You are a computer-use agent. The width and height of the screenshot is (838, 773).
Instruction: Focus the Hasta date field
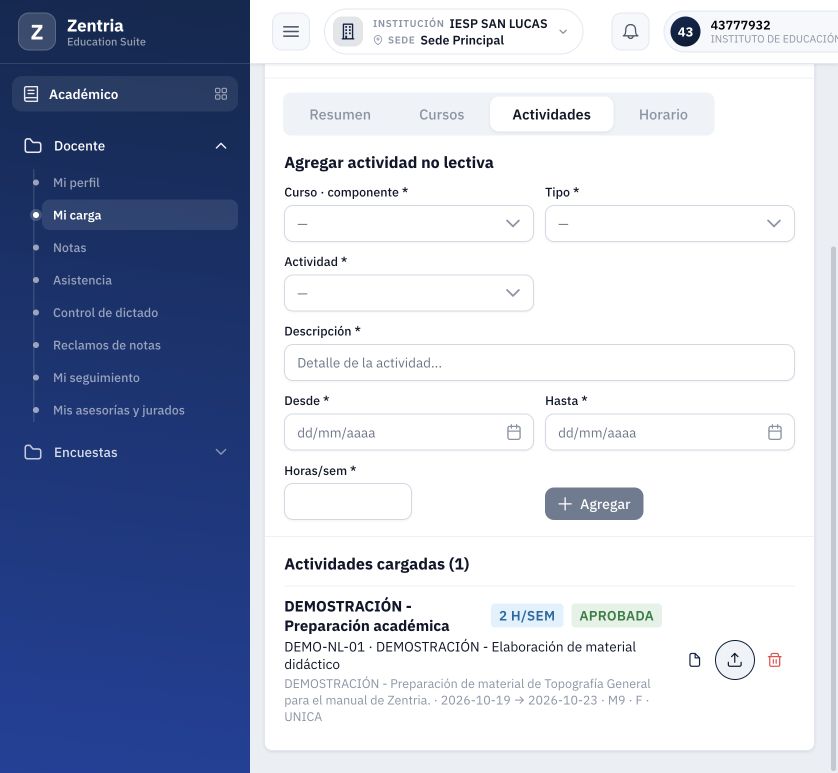coord(669,432)
